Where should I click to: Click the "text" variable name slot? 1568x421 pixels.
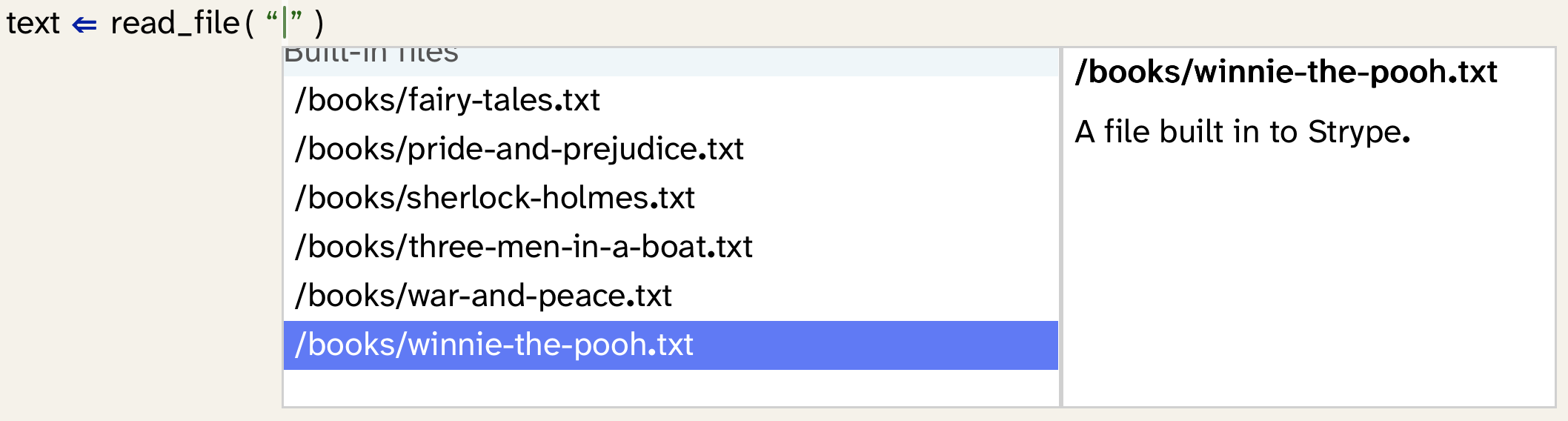coord(33,23)
